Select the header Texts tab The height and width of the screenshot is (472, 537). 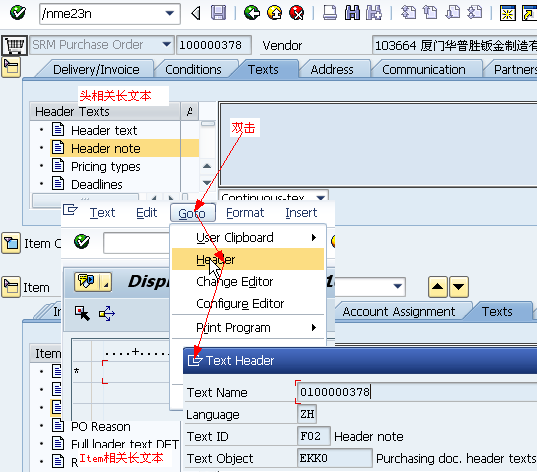263,70
